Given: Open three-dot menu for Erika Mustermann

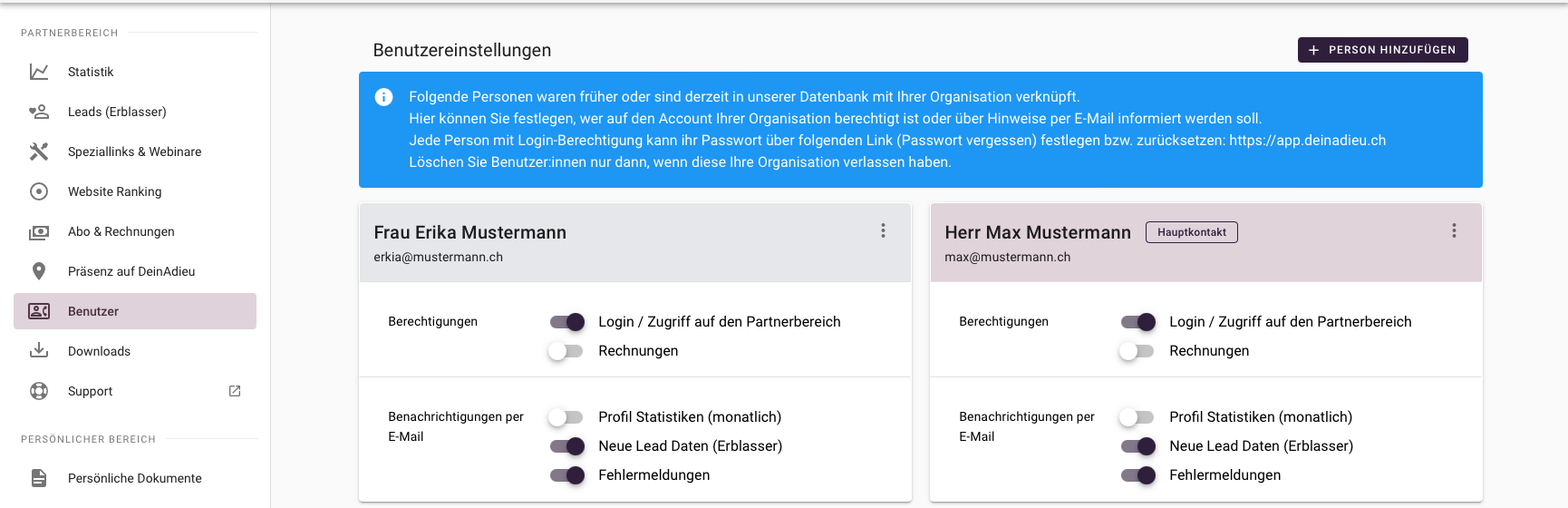Looking at the screenshot, I should point(883,231).
